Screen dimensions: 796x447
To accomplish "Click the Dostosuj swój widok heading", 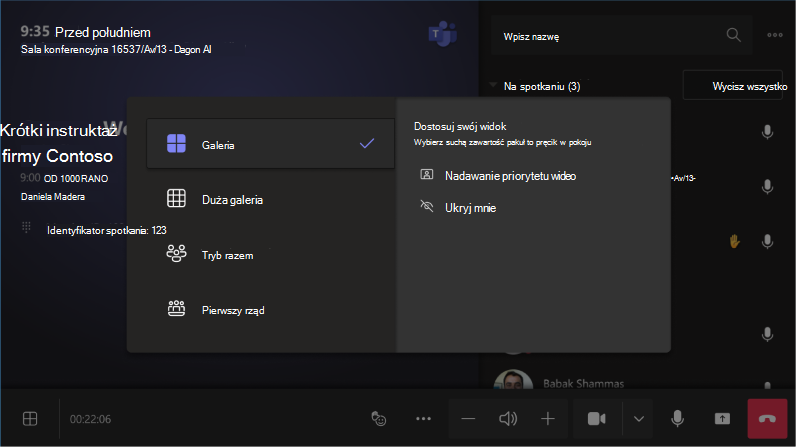I will [460, 126].
